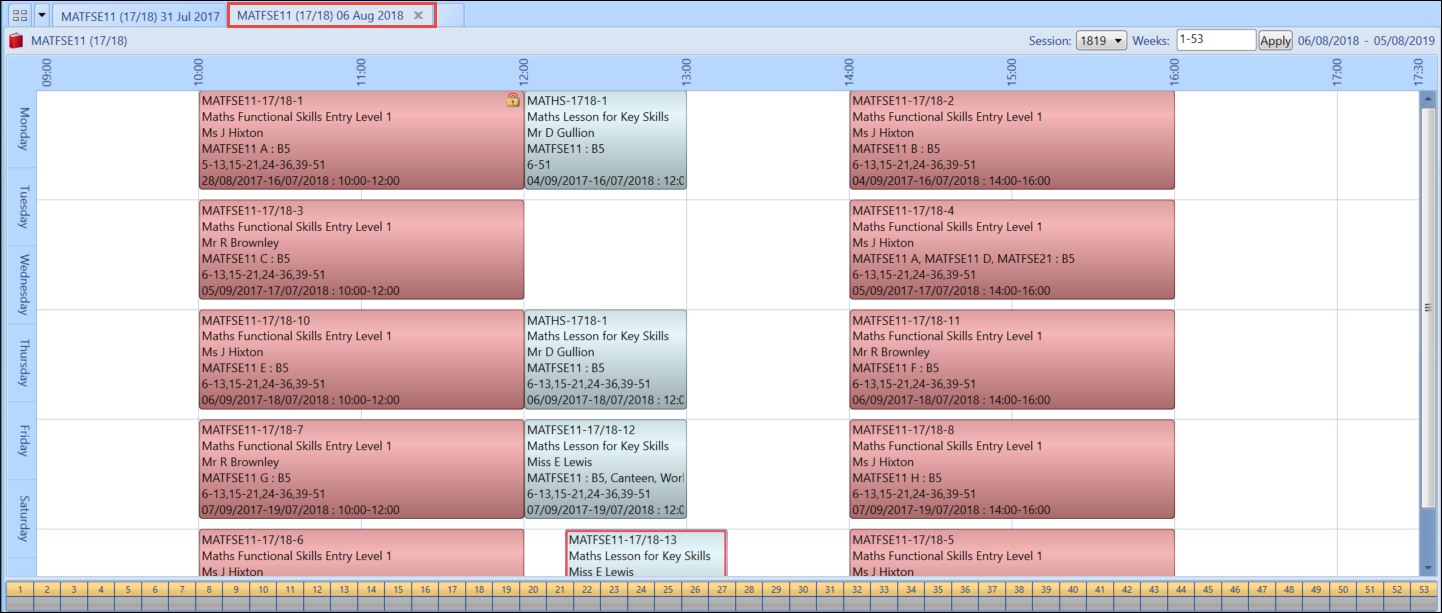Open the MATFSE11-17/18-3 lesson block
Viewport: 1442px width, 613px height.
(x=361, y=250)
